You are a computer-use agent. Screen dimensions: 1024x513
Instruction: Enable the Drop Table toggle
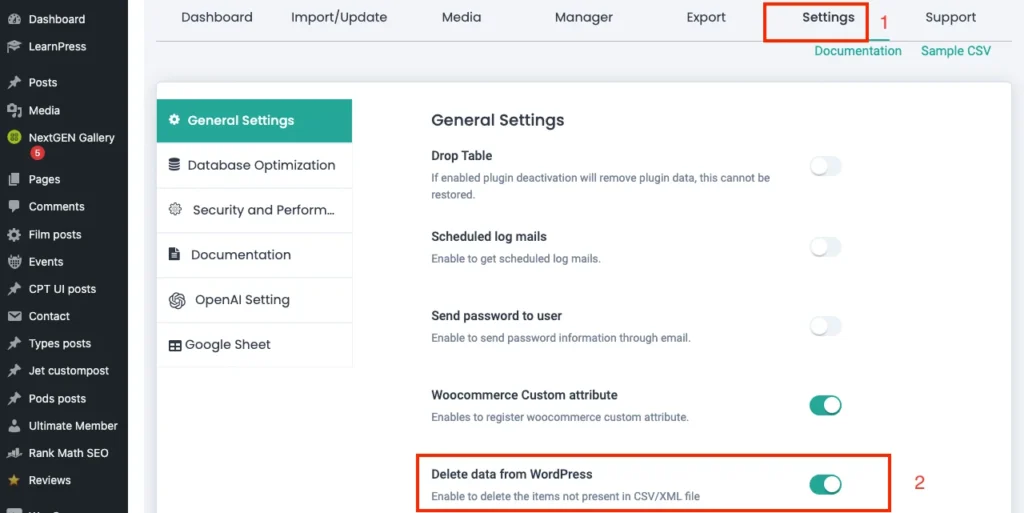click(x=825, y=166)
